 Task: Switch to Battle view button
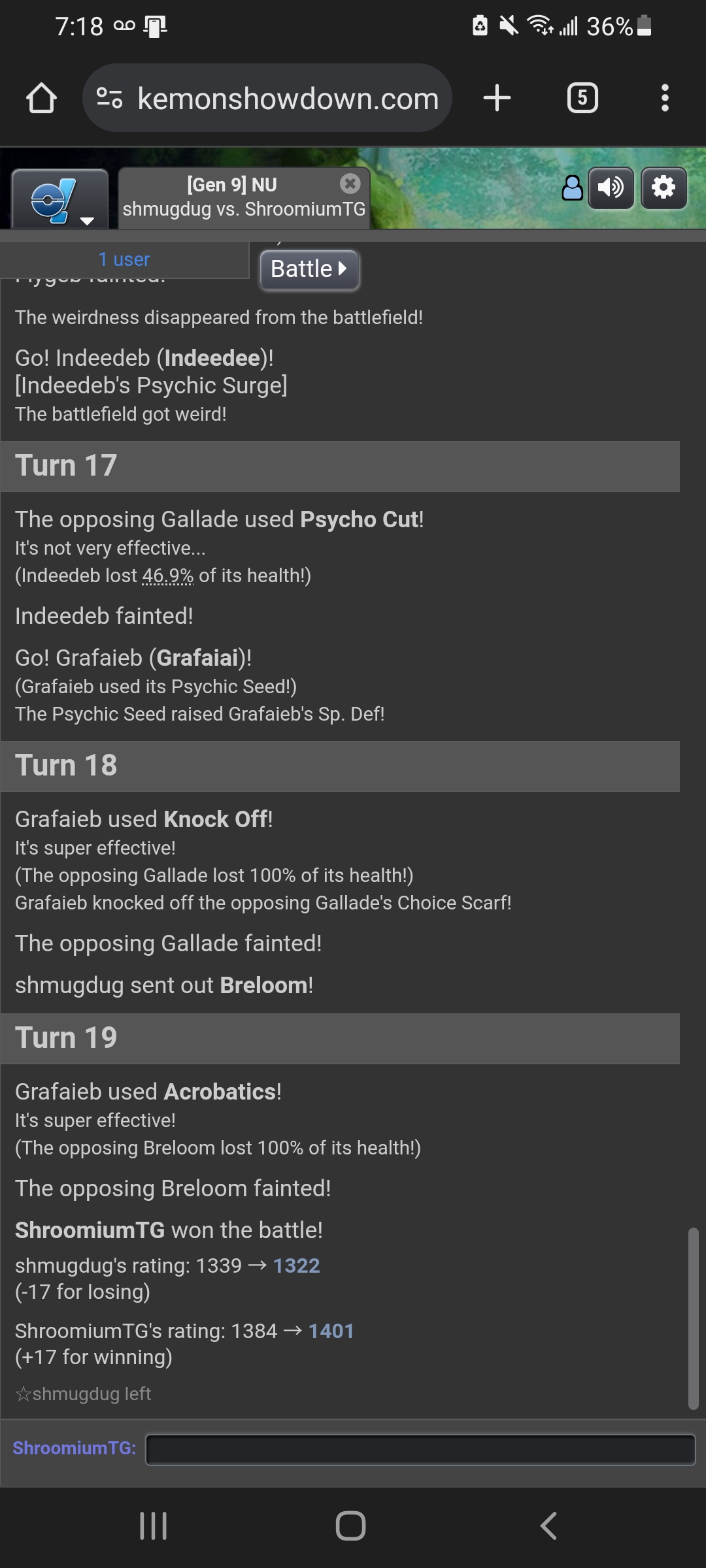tap(309, 269)
